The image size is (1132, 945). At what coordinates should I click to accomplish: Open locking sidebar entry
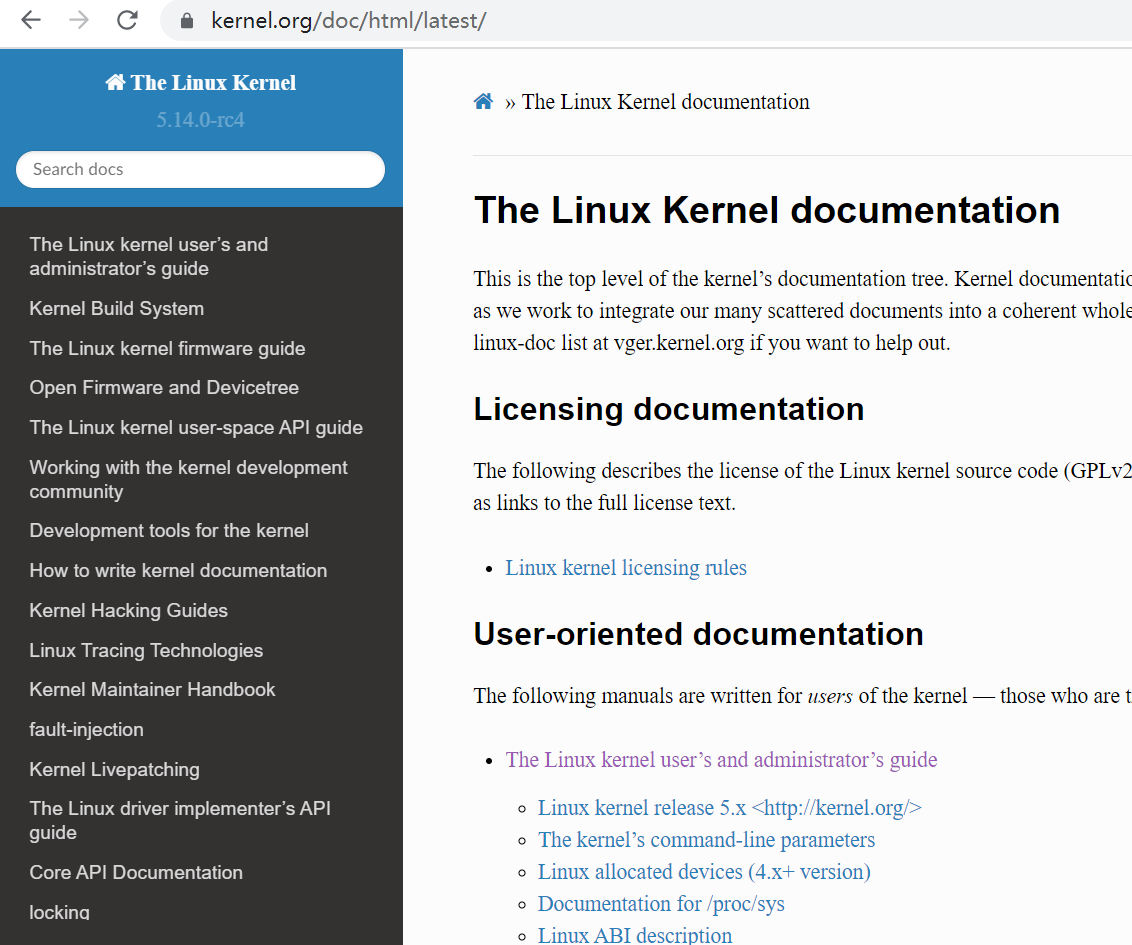point(59,913)
